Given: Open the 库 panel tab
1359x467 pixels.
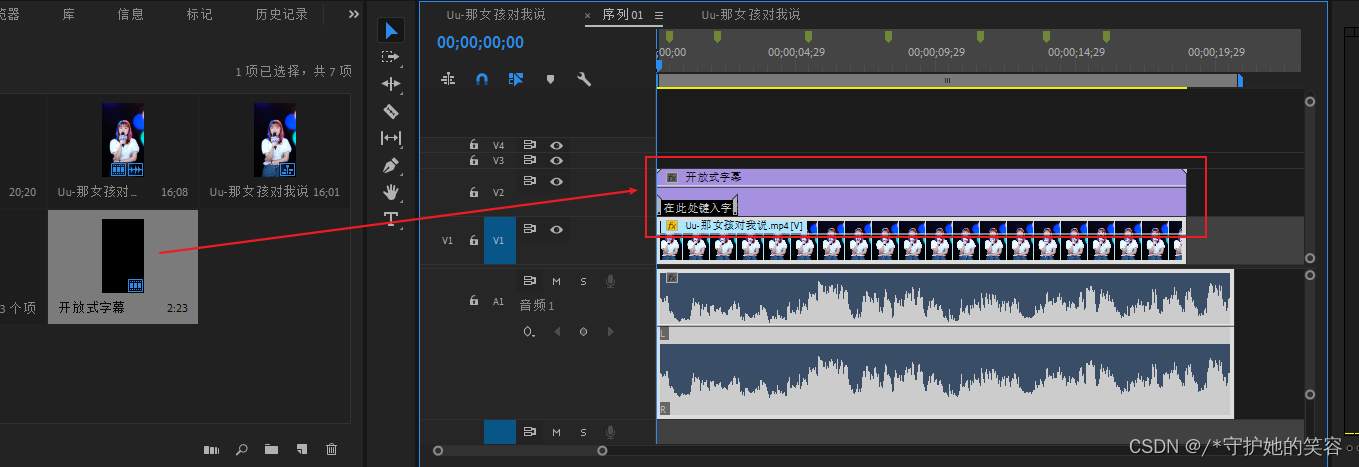Looking at the screenshot, I should 68,14.
